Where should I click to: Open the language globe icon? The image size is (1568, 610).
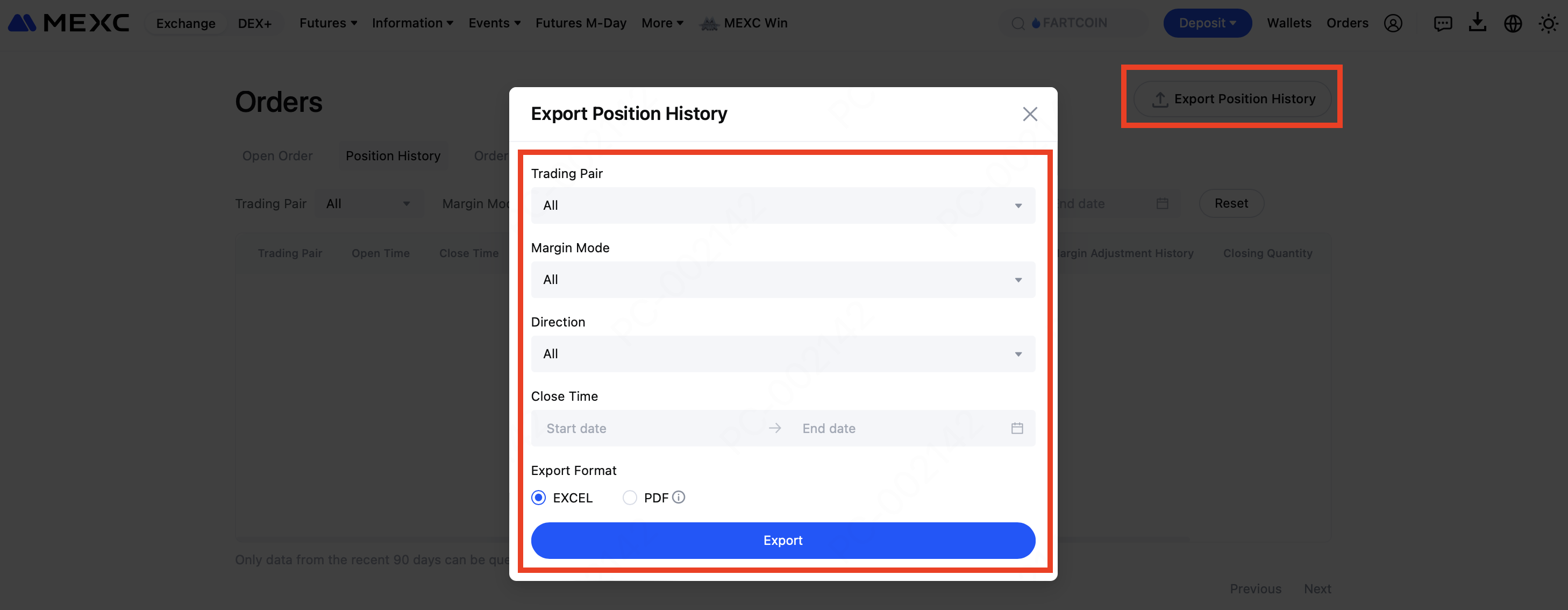click(x=1513, y=23)
